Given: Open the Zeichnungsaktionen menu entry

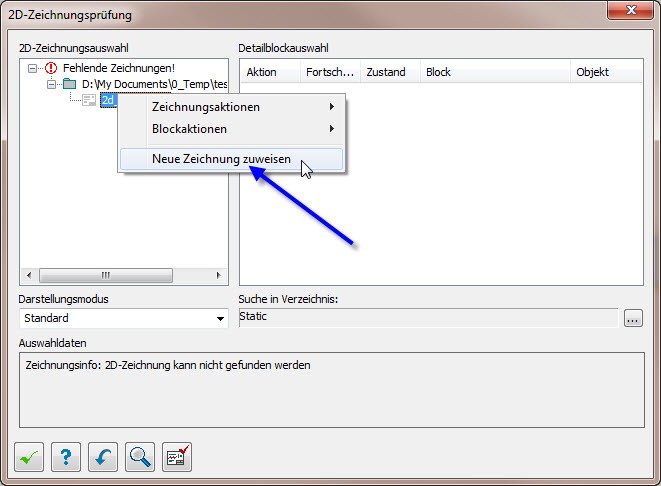Looking at the screenshot, I should (231, 107).
